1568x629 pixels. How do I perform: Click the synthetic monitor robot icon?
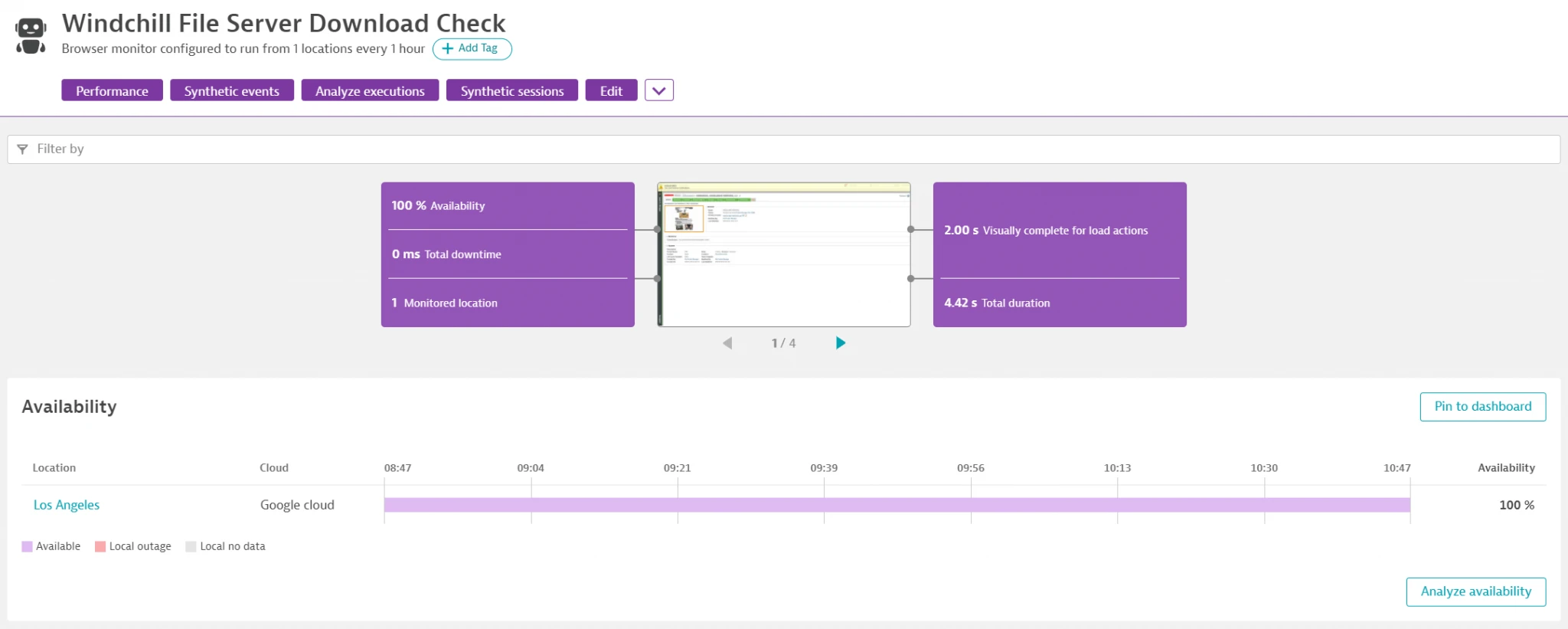(x=31, y=36)
